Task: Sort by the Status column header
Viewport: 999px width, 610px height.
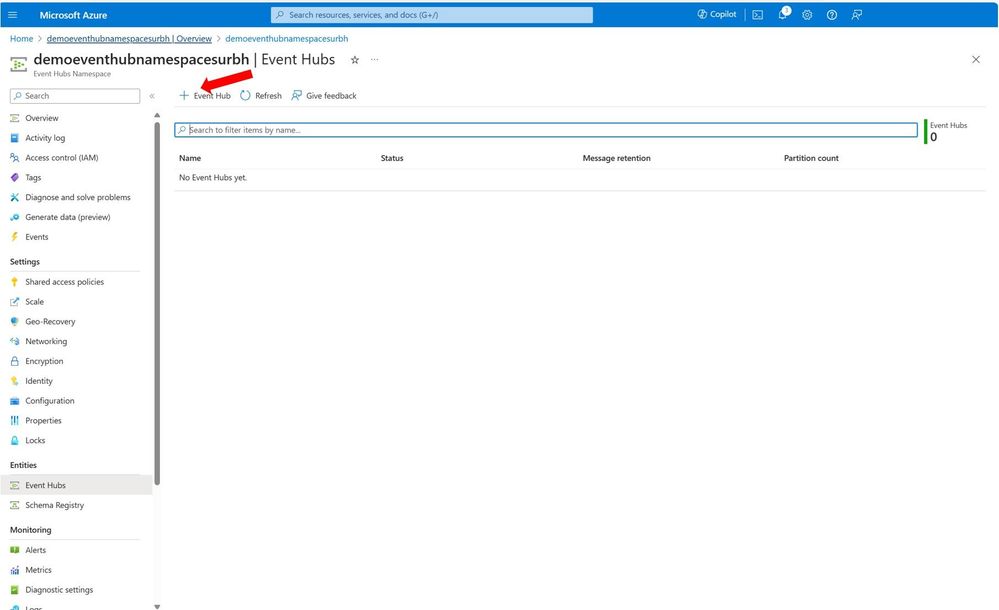Action: (392, 158)
